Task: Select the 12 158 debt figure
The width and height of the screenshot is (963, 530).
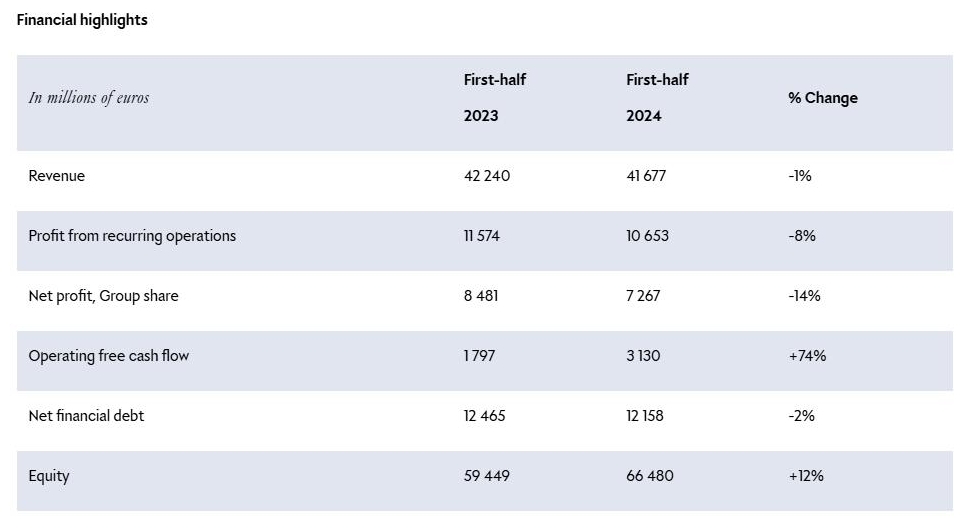Action: pos(645,416)
